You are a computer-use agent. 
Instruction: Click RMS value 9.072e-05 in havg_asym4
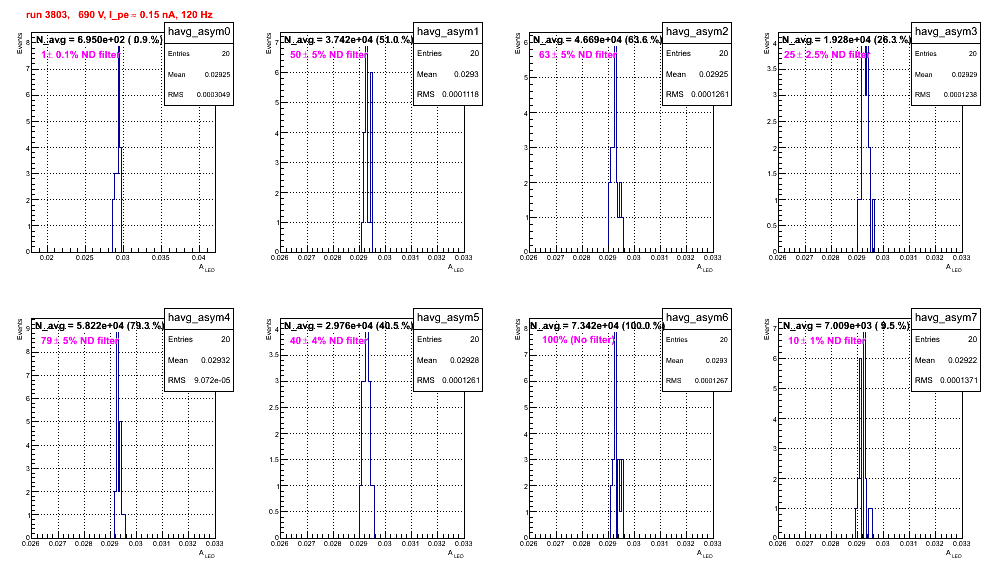pyautogui.click(x=213, y=381)
